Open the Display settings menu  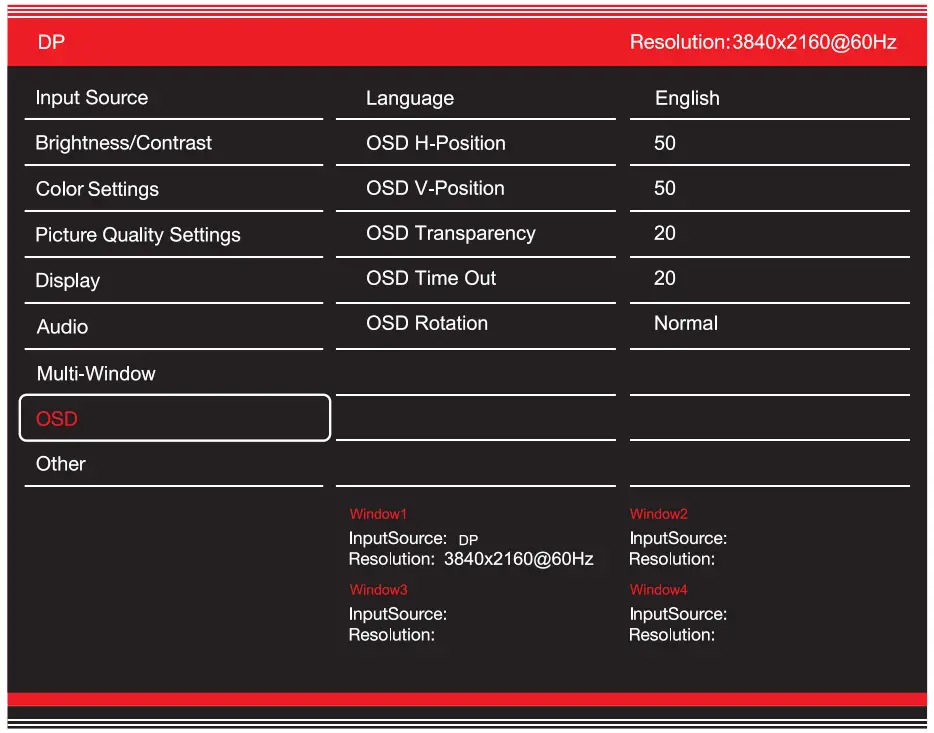click(x=68, y=280)
